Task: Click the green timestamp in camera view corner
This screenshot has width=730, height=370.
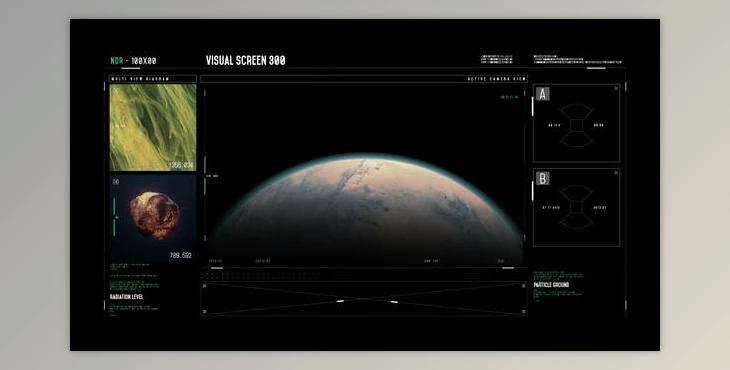Action: [x=509, y=97]
